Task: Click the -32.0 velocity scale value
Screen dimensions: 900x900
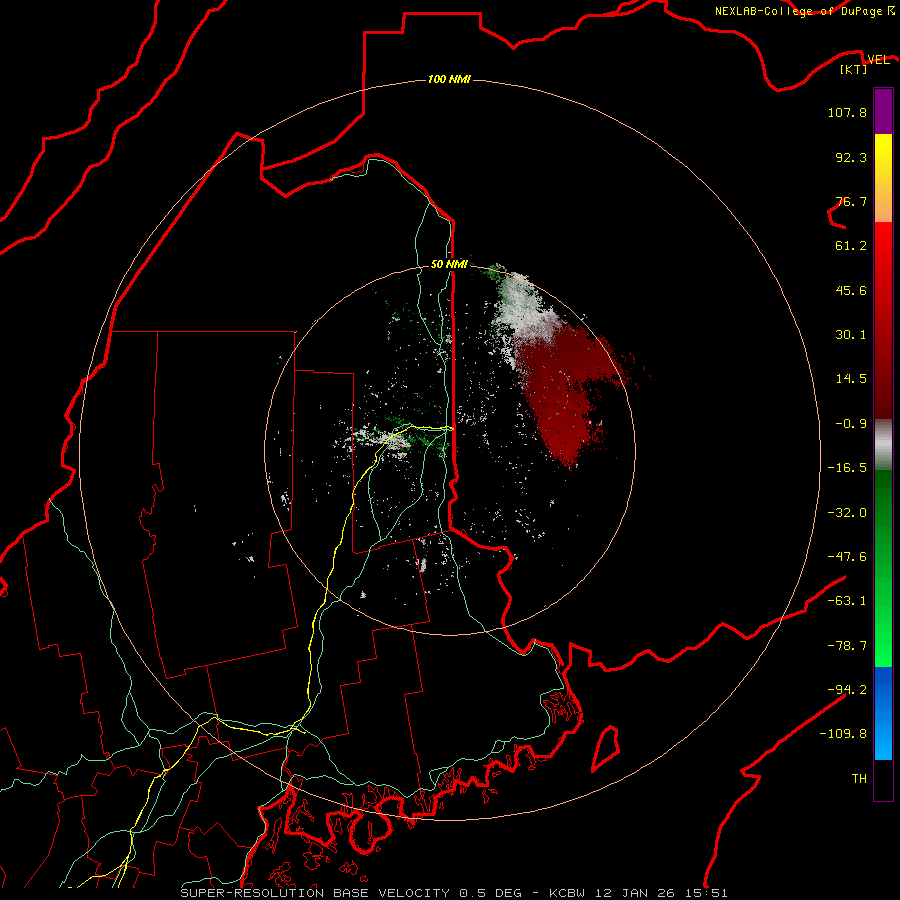Action: coord(847,513)
